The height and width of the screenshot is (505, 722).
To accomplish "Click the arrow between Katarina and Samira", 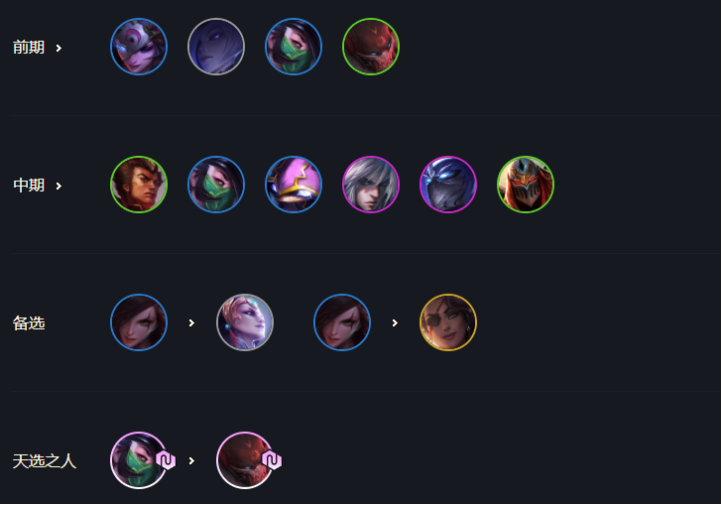I will pyautogui.click(x=395, y=323).
